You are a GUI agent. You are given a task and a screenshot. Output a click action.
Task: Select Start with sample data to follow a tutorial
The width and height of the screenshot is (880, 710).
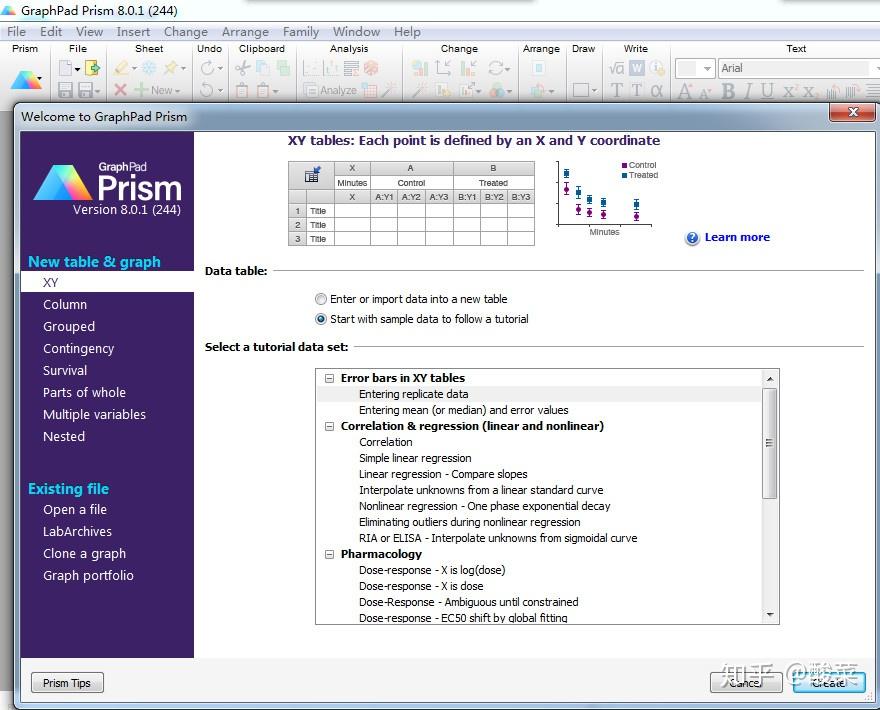pos(321,317)
